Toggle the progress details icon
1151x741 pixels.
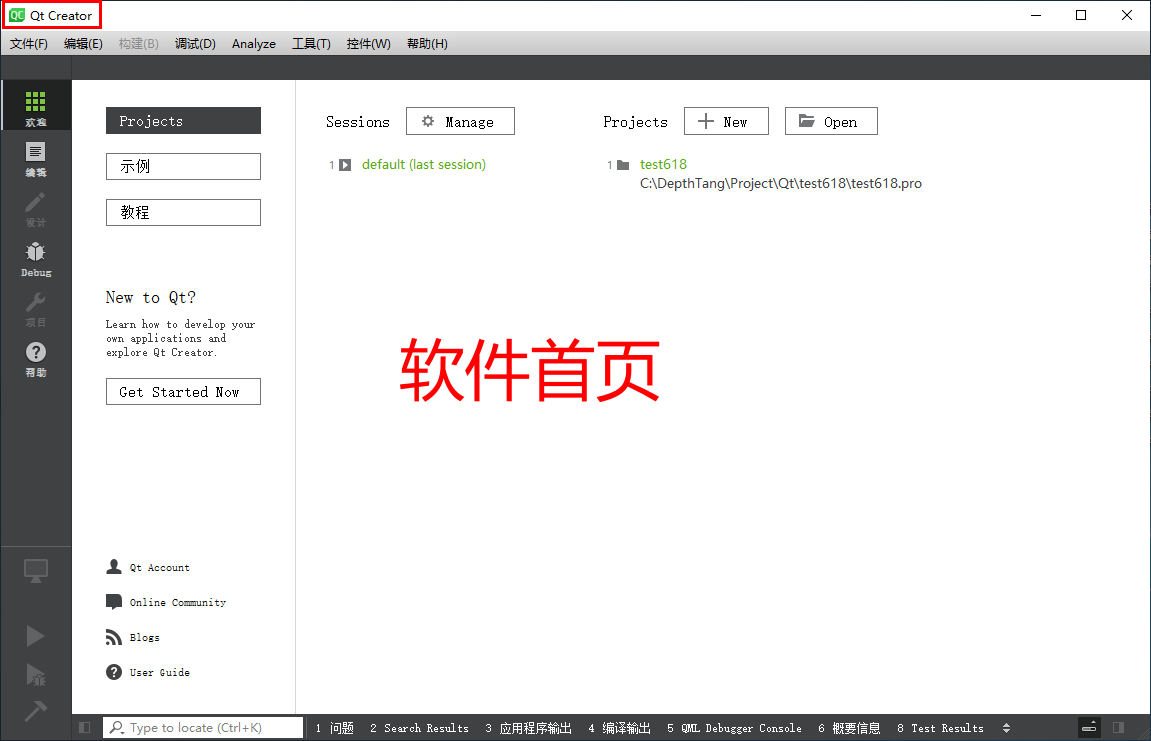pos(1089,727)
